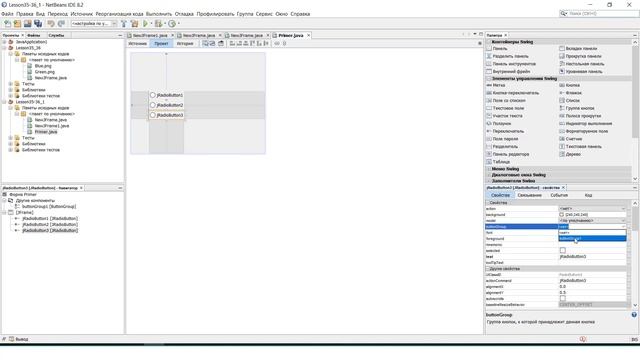The width and height of the screenshot is (640, 360).
Task: Expand the Библиотеки тестов node under Lesson35_36
Action: click(x=11, y=96)
